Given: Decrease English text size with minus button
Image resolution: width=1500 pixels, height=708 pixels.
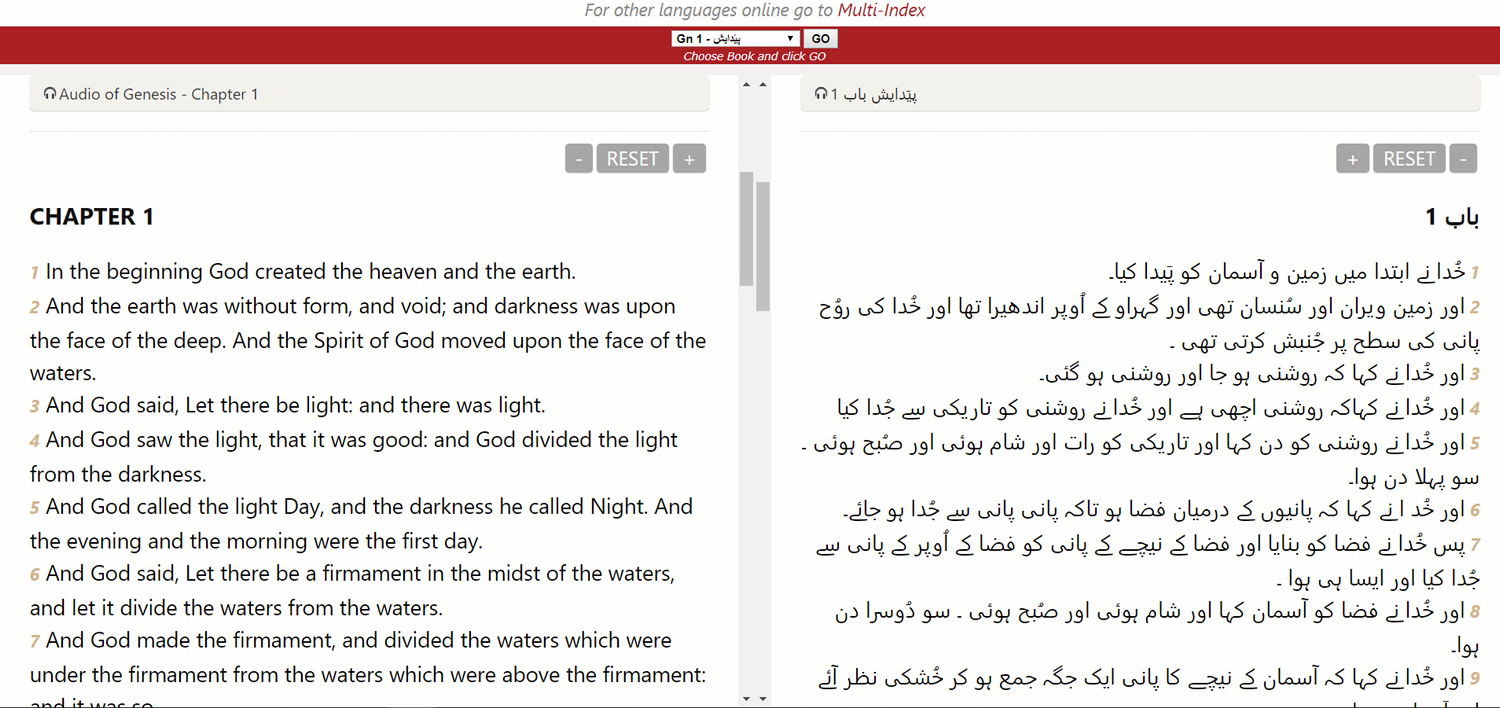Looking at the screenshot, I should [x=579, y=159].
